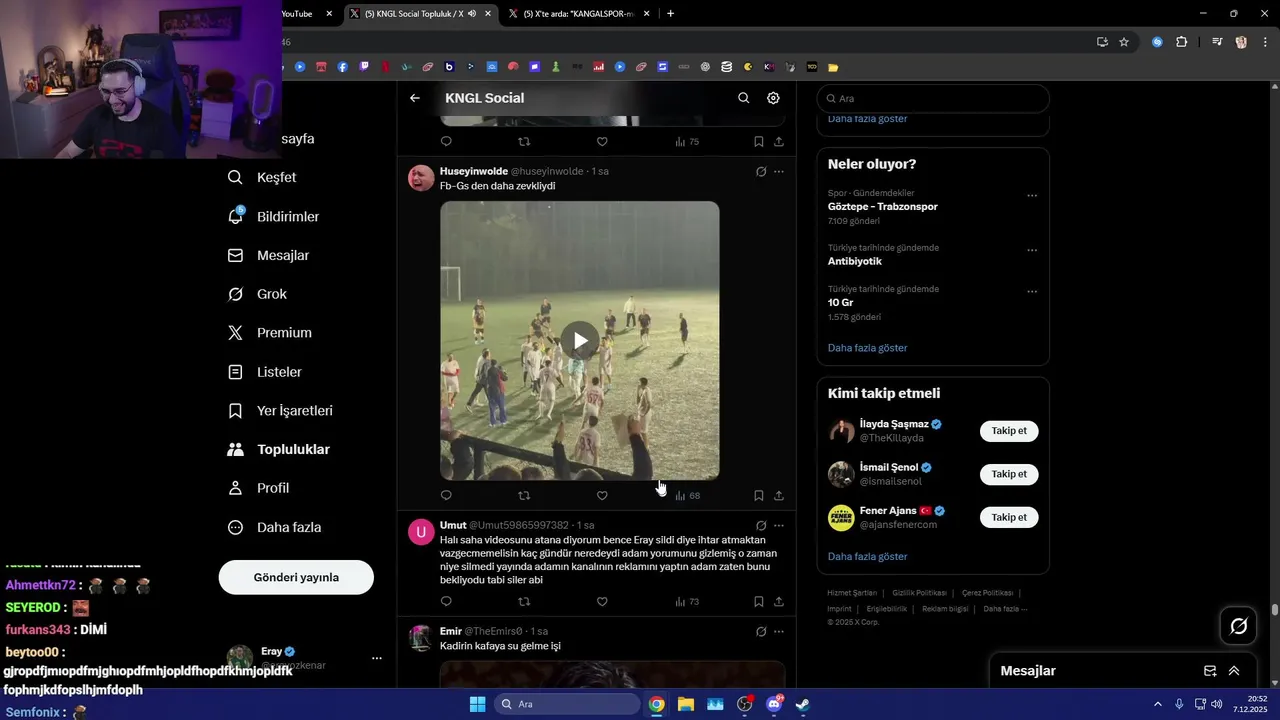Bookmark the top post with 75 views
Viewport: 1280px width, 720px height.
tap(759, 141)
